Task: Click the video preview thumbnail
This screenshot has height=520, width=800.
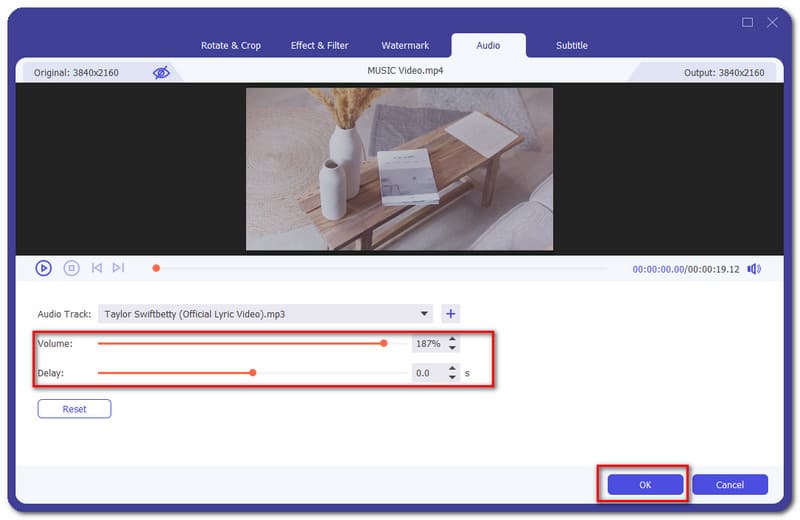Action: tap(399, 169)
